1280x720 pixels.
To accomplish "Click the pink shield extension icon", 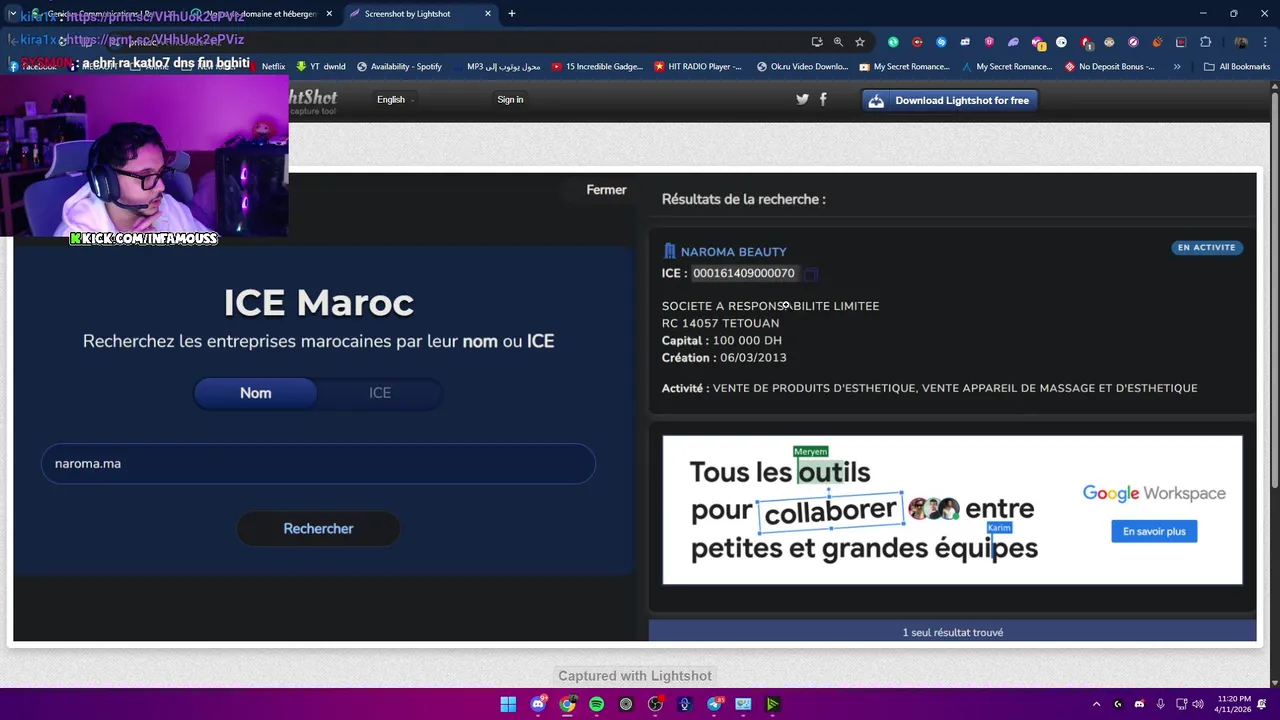I will point(989,42).
